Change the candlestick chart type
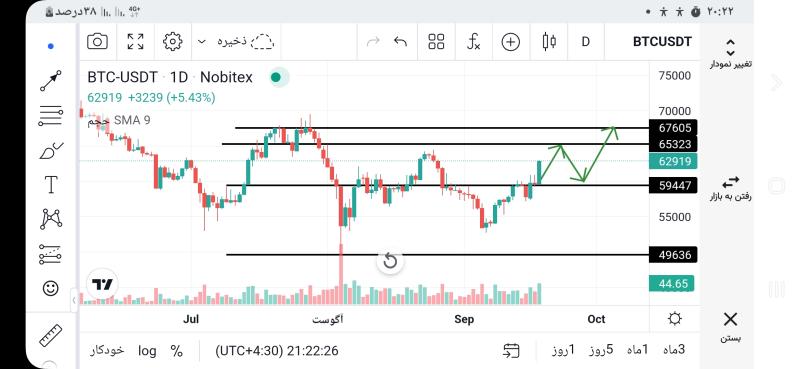 (x=549, y=42)
